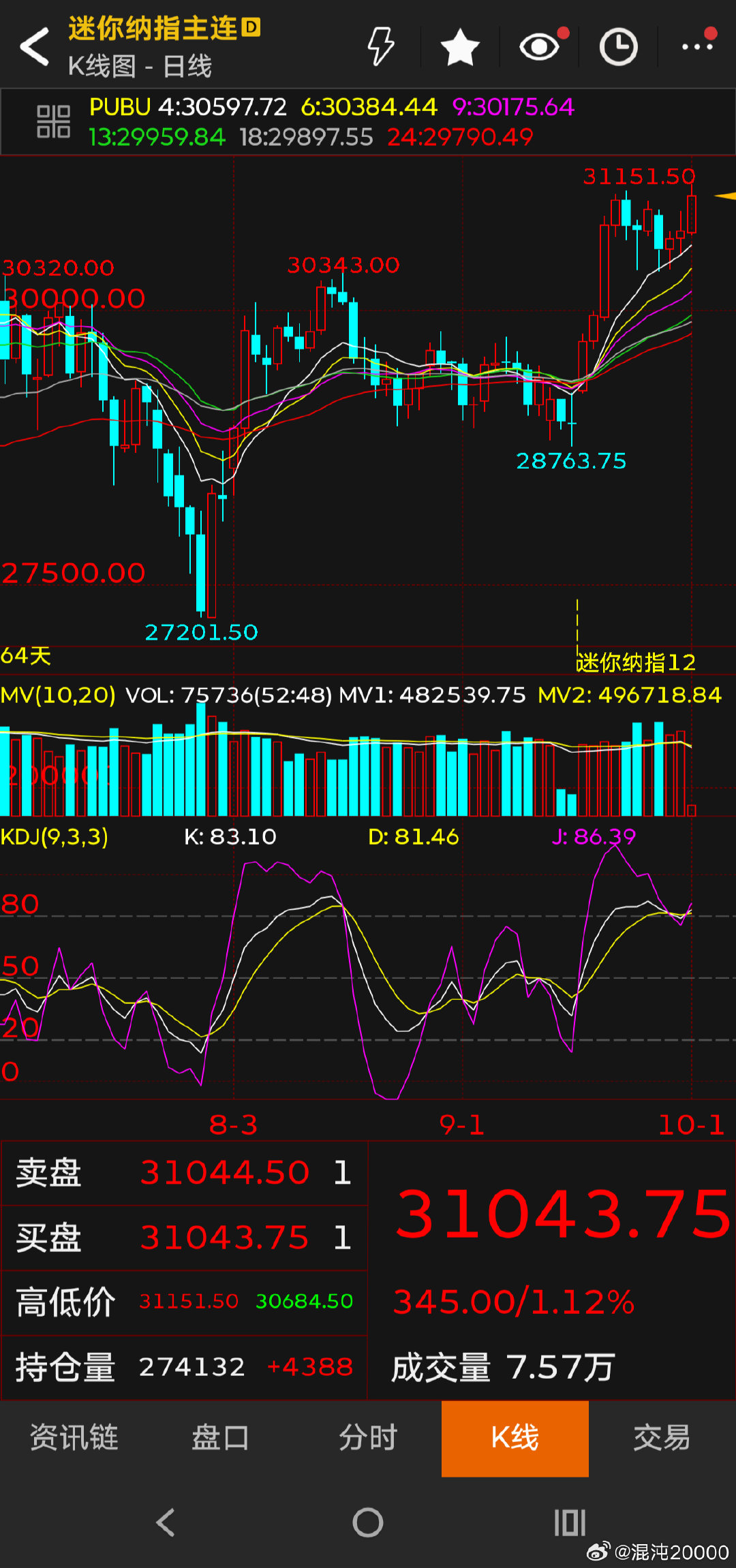The width and height of the screenshot is (736, 1568).
Task: Tap the 30343.00 swing high label
Action: coord(343,265)
